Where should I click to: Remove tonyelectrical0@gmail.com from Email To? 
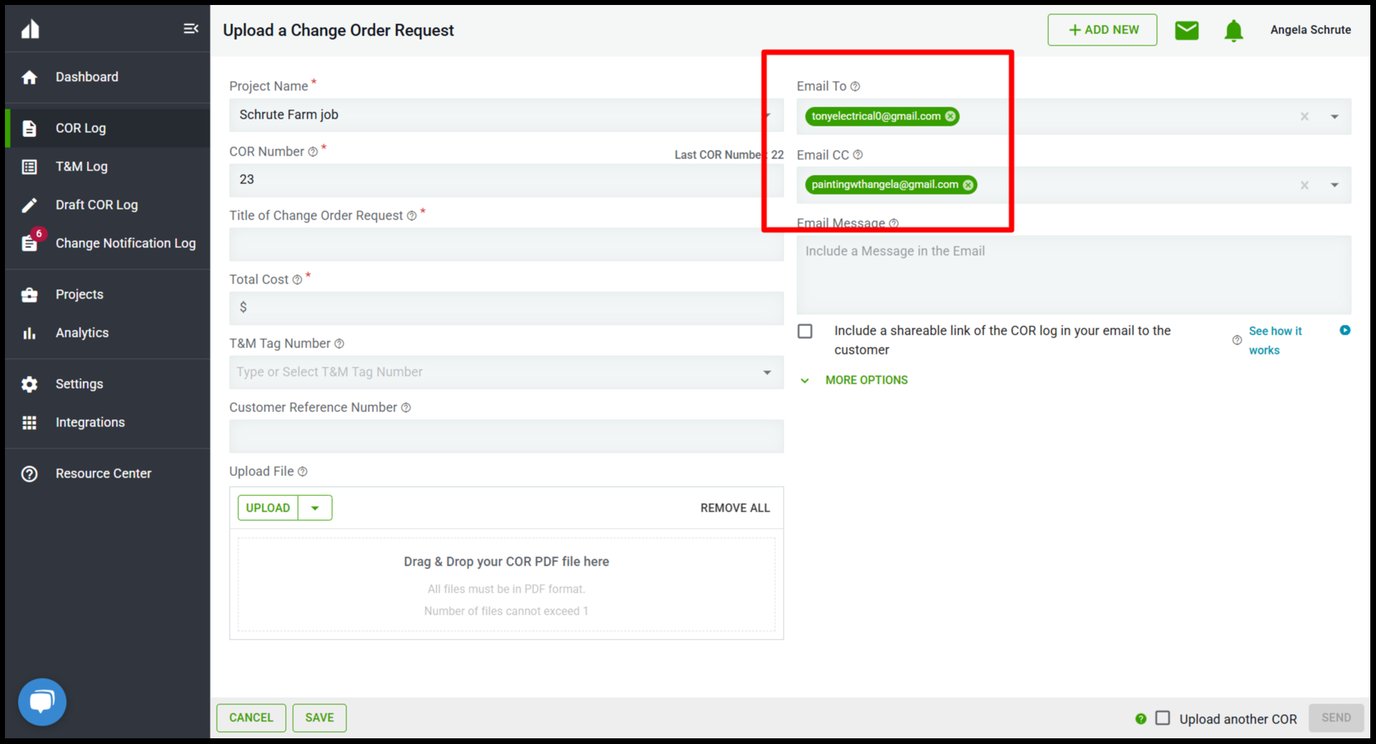click(950, 116)
